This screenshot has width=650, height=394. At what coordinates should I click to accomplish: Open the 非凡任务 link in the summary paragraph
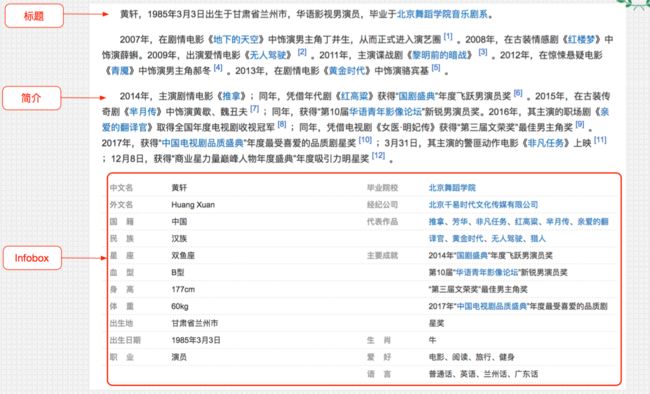(546, 143)
